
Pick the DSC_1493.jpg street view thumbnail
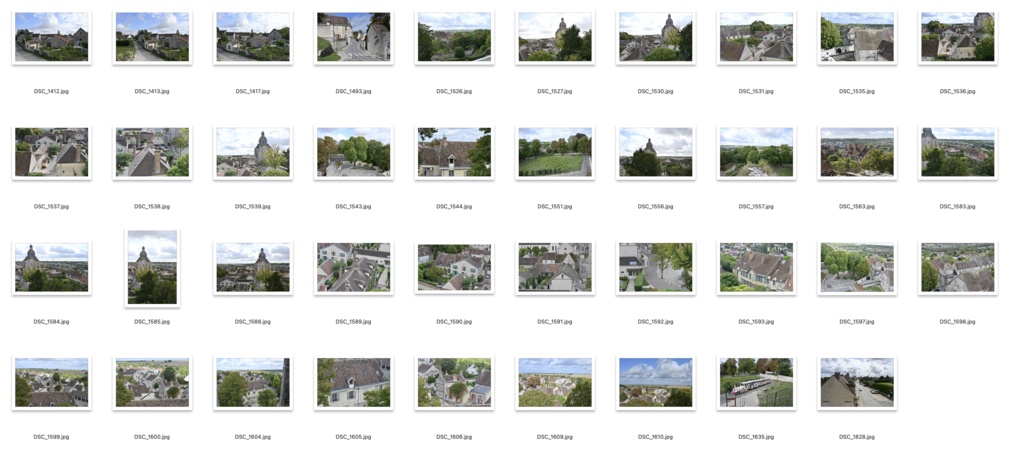click(353, 37)
